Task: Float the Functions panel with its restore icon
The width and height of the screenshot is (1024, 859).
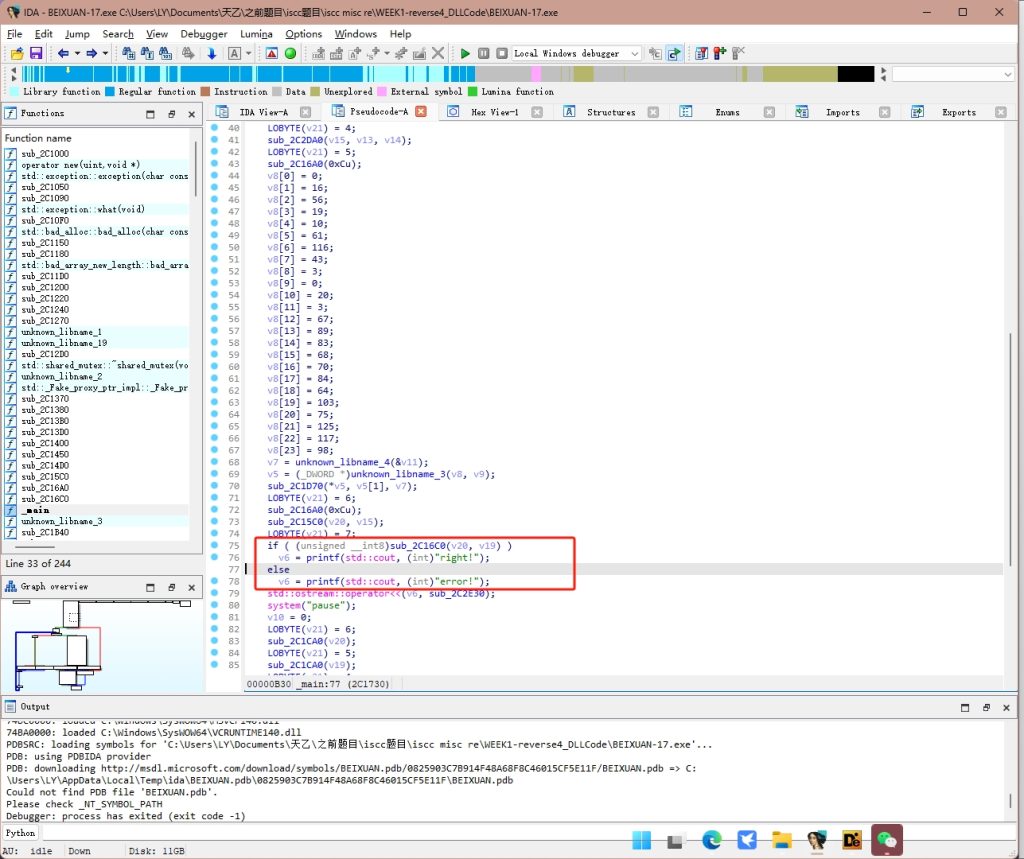Action: 171,114
